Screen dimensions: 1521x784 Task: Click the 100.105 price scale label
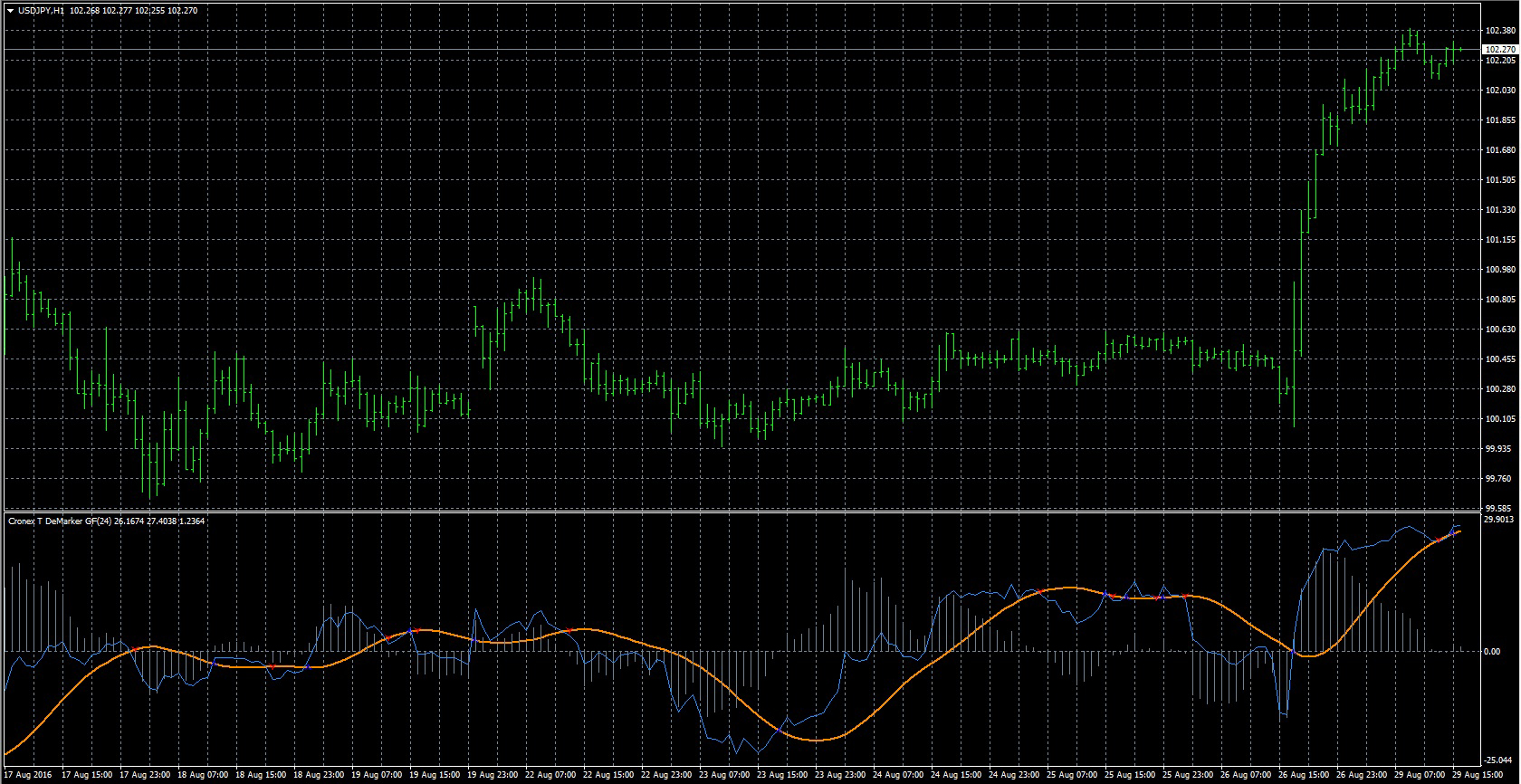(x=1500, y=419)
